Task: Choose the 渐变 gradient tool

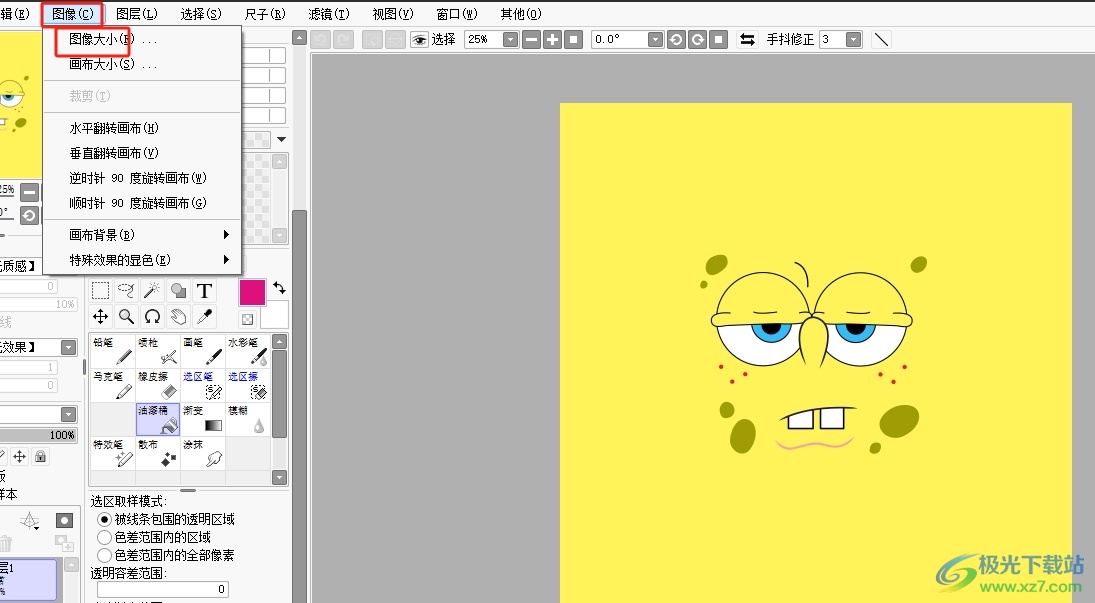Action: click(x=203, y=419)
